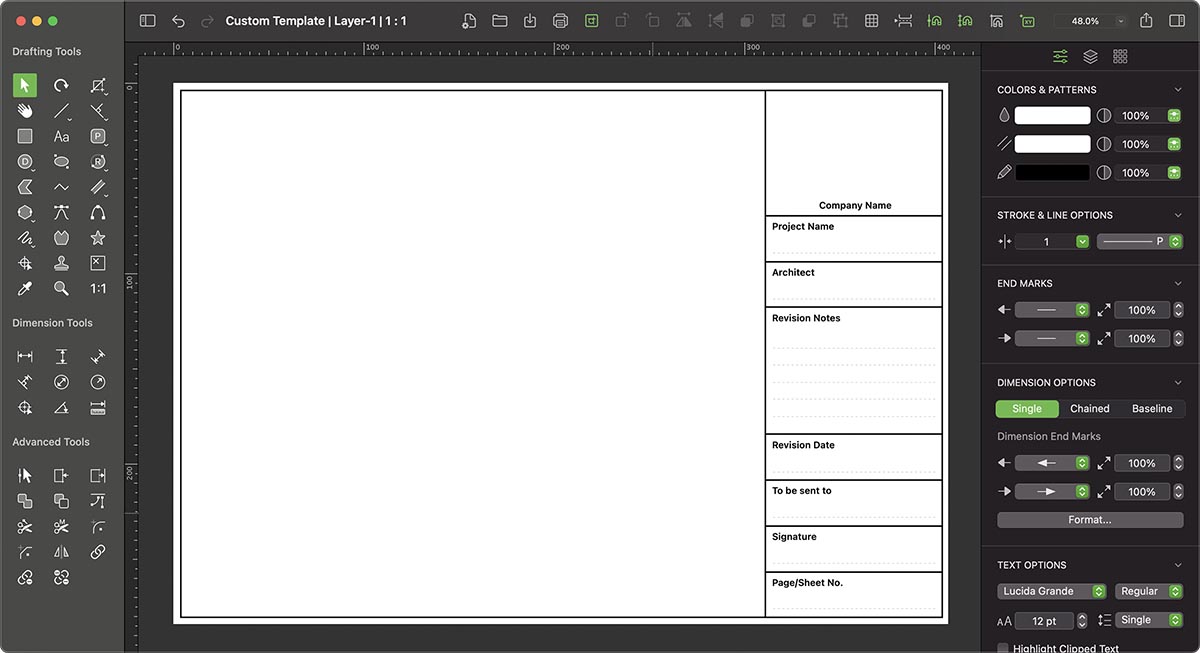
Task: Select the 1:1 zoom tool
Action: pyautogui.click(x=98, y=288)
